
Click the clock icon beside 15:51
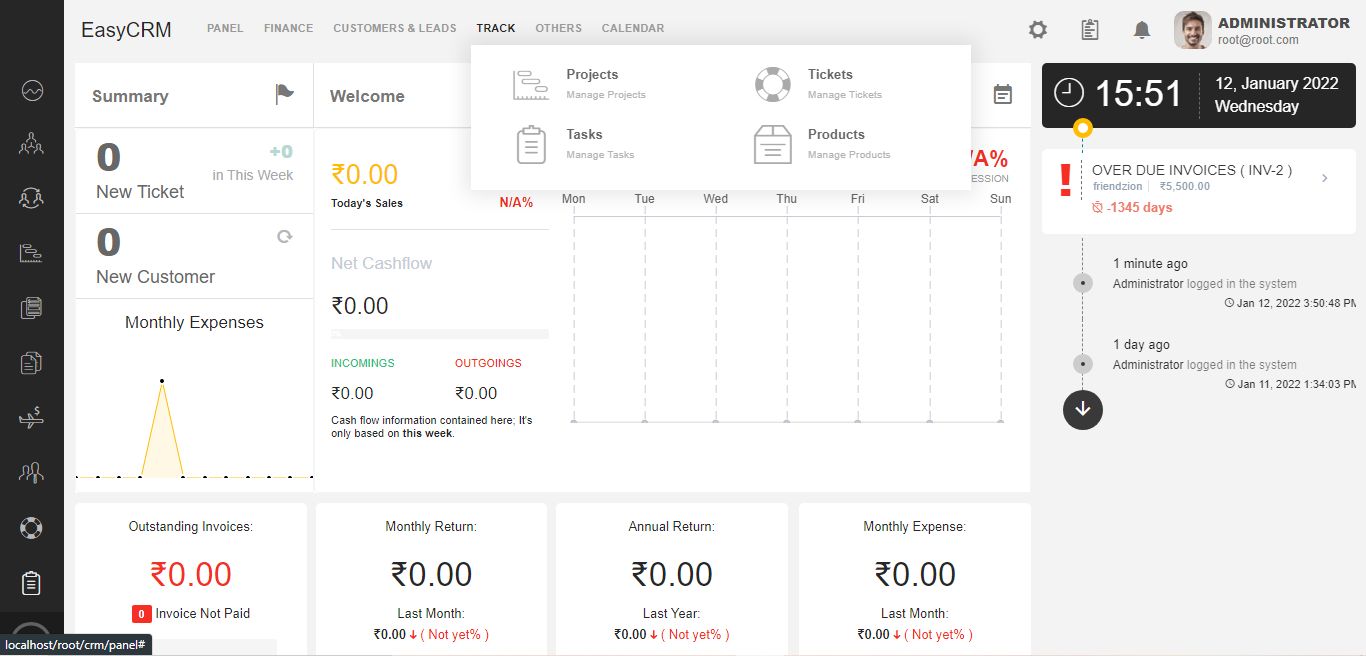click(x=1069, y=93)
